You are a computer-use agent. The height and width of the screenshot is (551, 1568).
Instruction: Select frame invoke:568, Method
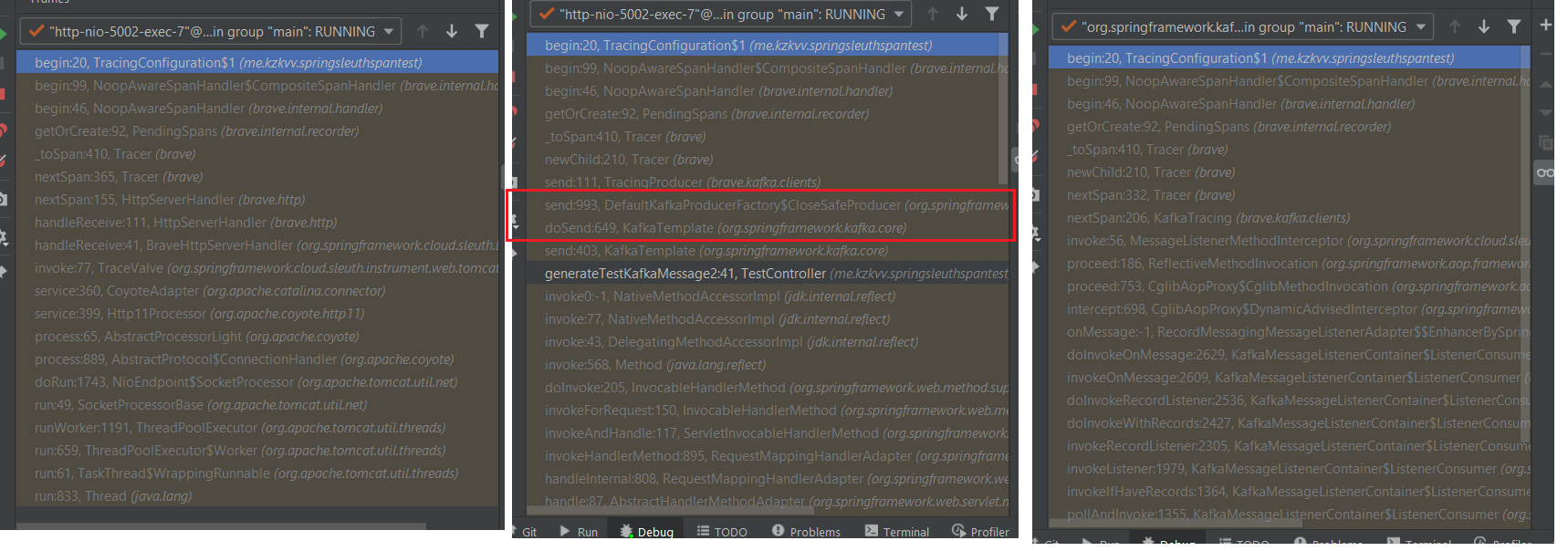pyautogui.click(x=768, y=365)
